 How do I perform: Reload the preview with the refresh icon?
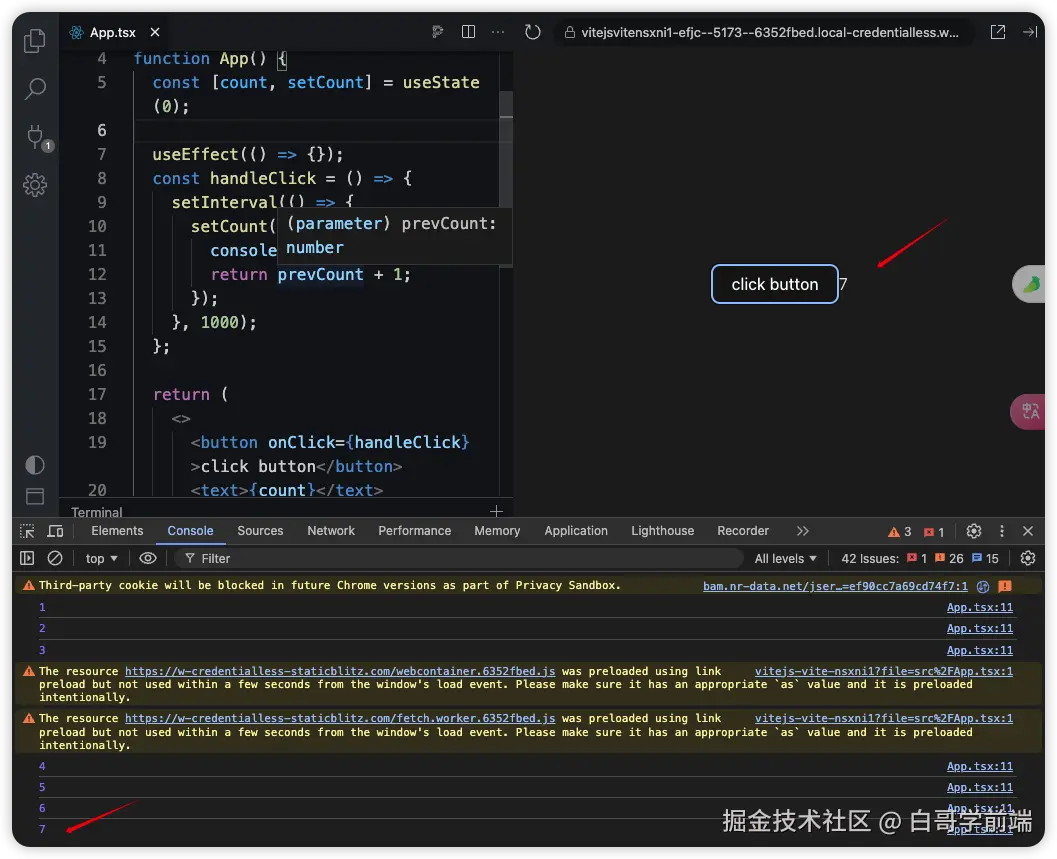coord(533,32)
